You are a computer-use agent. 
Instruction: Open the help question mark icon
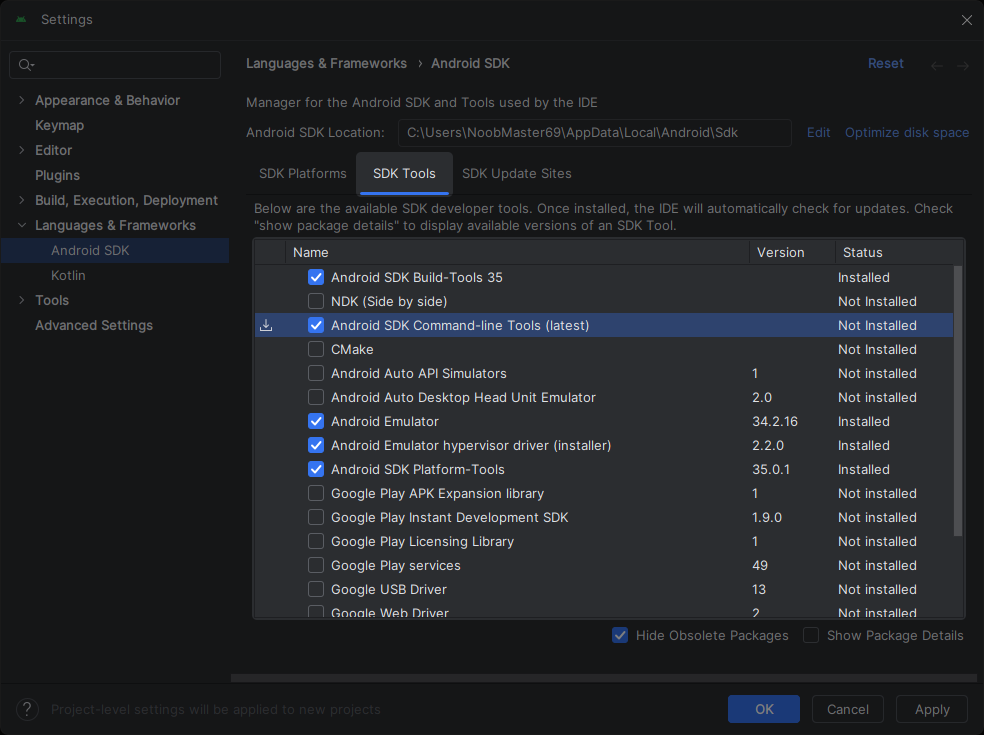click(x=27, y=709)
